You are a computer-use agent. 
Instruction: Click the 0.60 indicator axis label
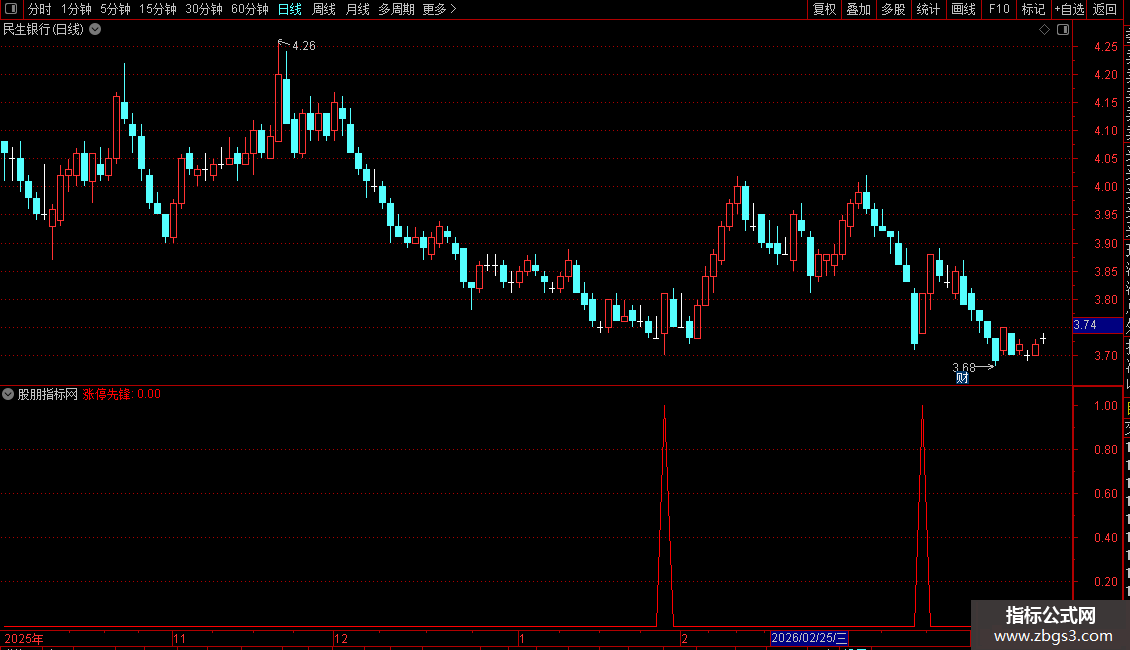tap(1105, 494)
